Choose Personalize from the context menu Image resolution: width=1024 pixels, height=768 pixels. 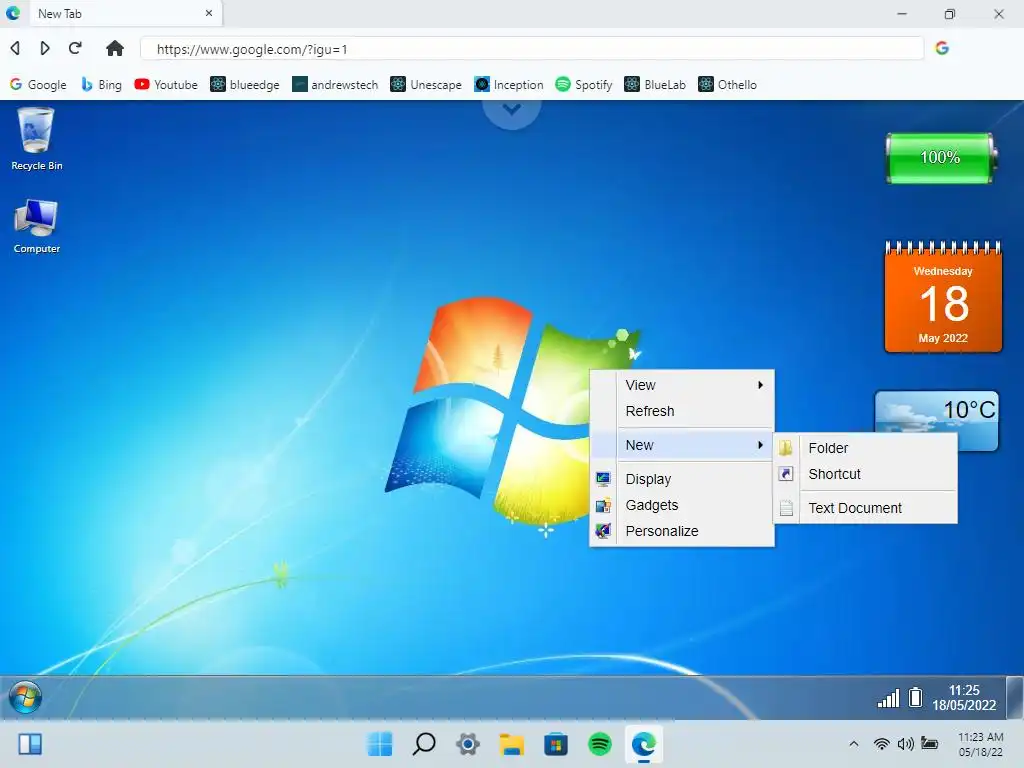click(x=682, y=532)
